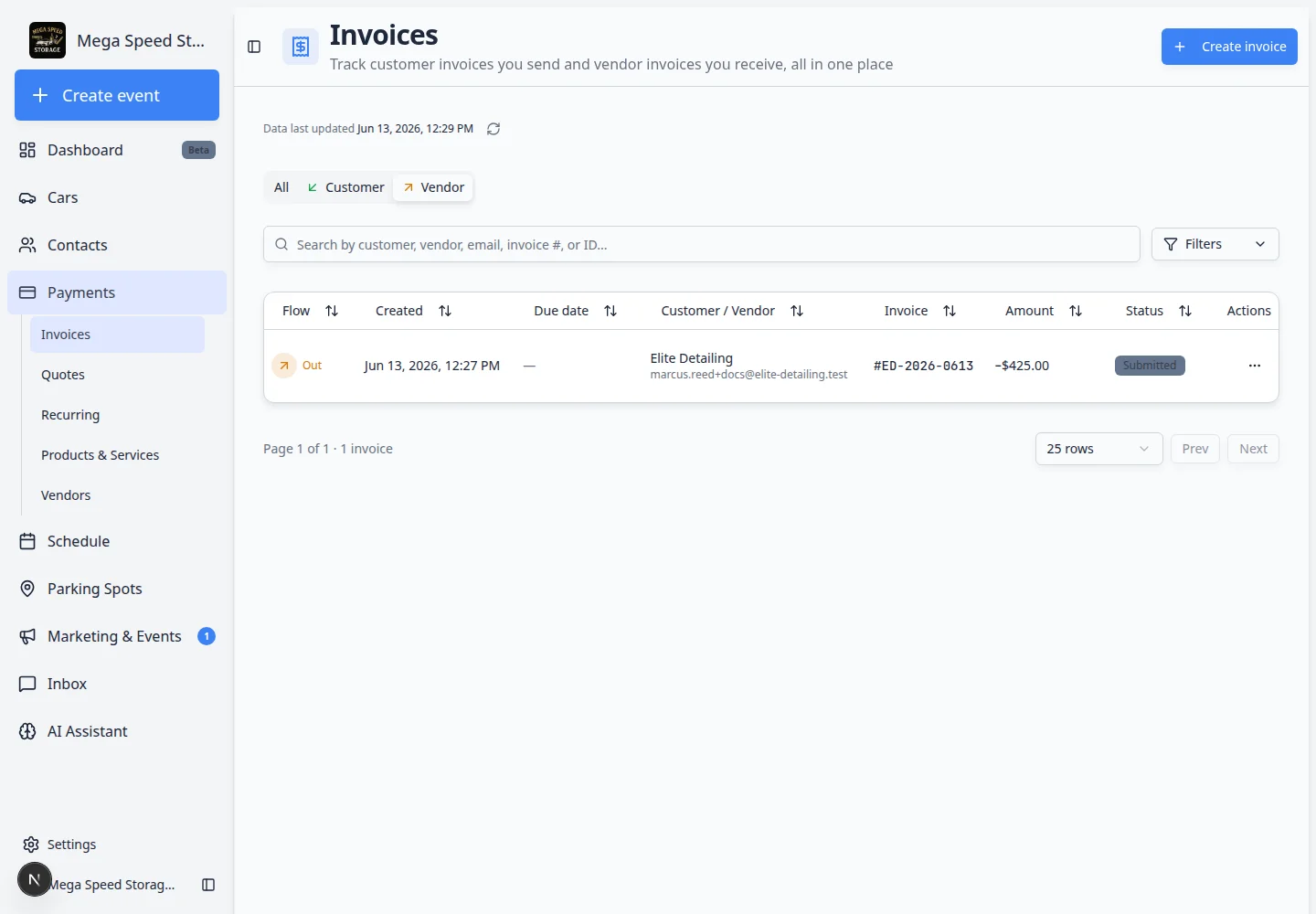Viewport: 1316px width, 914px height.
Task: Click the Mega Speed Storag... account label
Action: pos(111,885)
